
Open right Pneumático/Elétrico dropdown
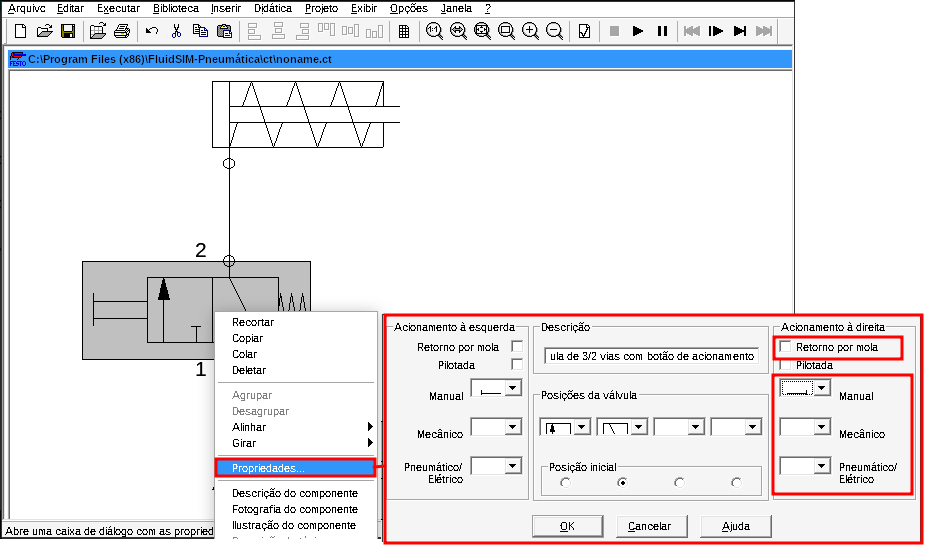822,466
